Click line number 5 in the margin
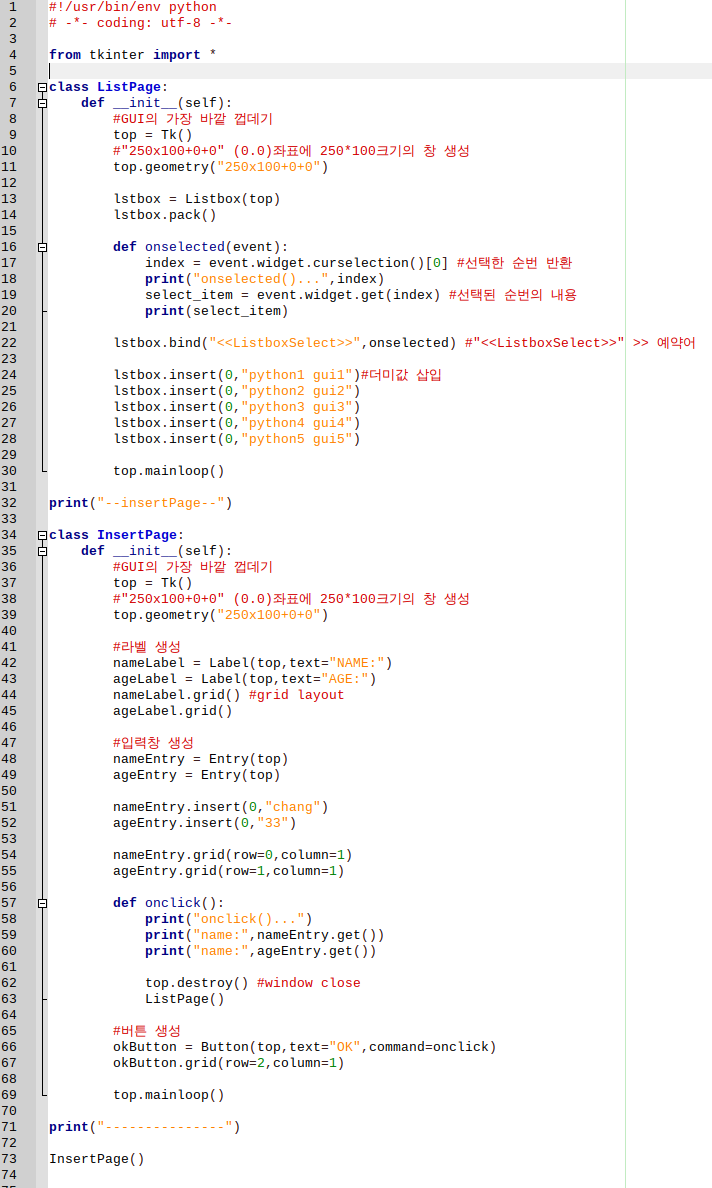 pos(12,70)
